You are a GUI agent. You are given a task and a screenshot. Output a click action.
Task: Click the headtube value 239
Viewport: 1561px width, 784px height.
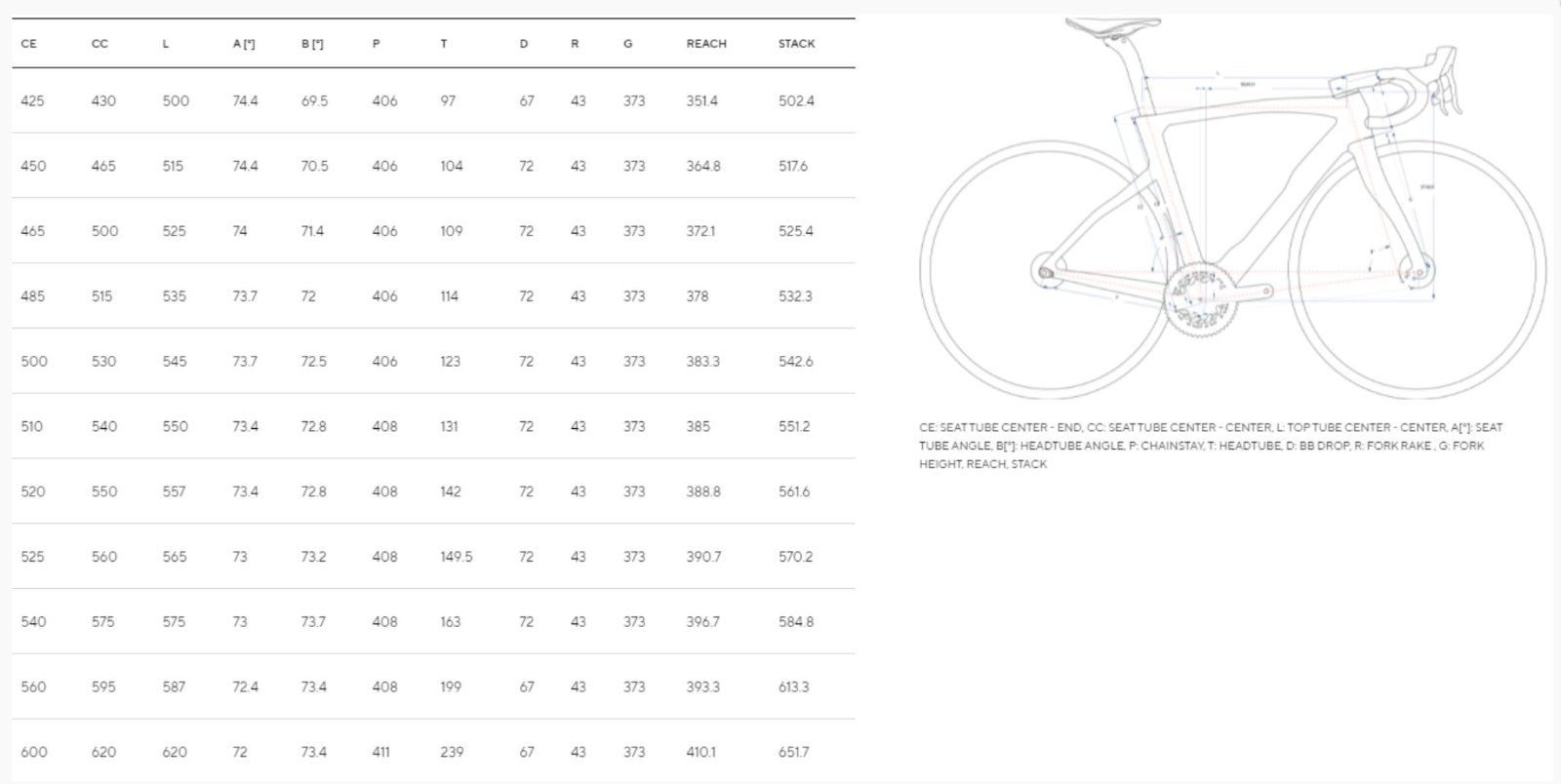pyautogui.click(x=452, y=752)
